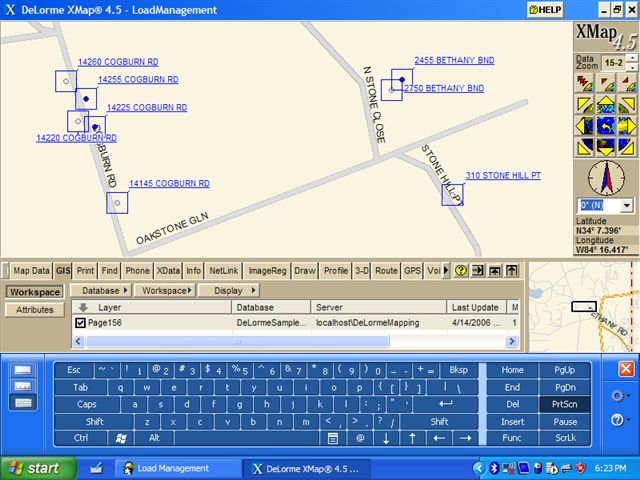Click the last up-arrow icon right of tabs
640x480 pixels.
point(511,270)
